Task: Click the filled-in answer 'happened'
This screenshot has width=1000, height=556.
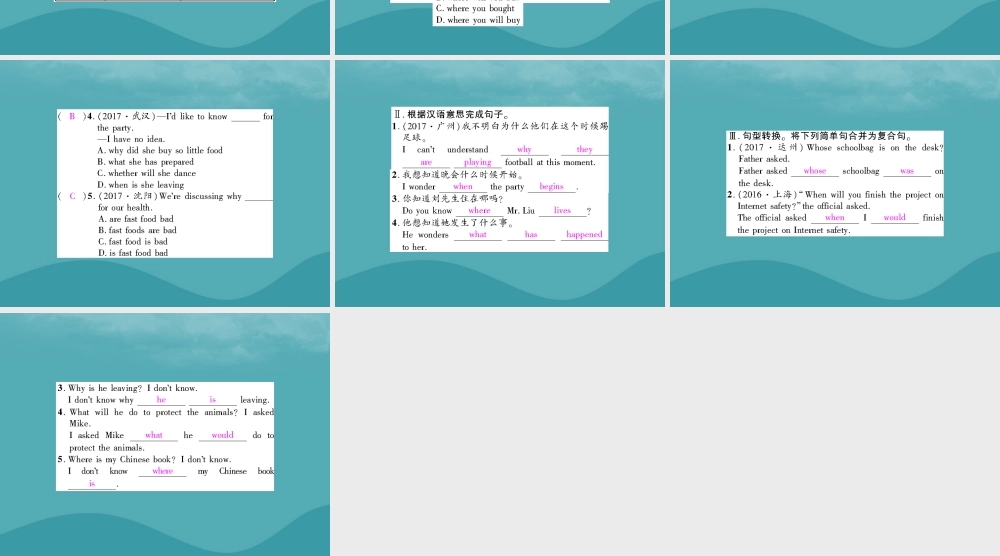Action: click(583, 235)
